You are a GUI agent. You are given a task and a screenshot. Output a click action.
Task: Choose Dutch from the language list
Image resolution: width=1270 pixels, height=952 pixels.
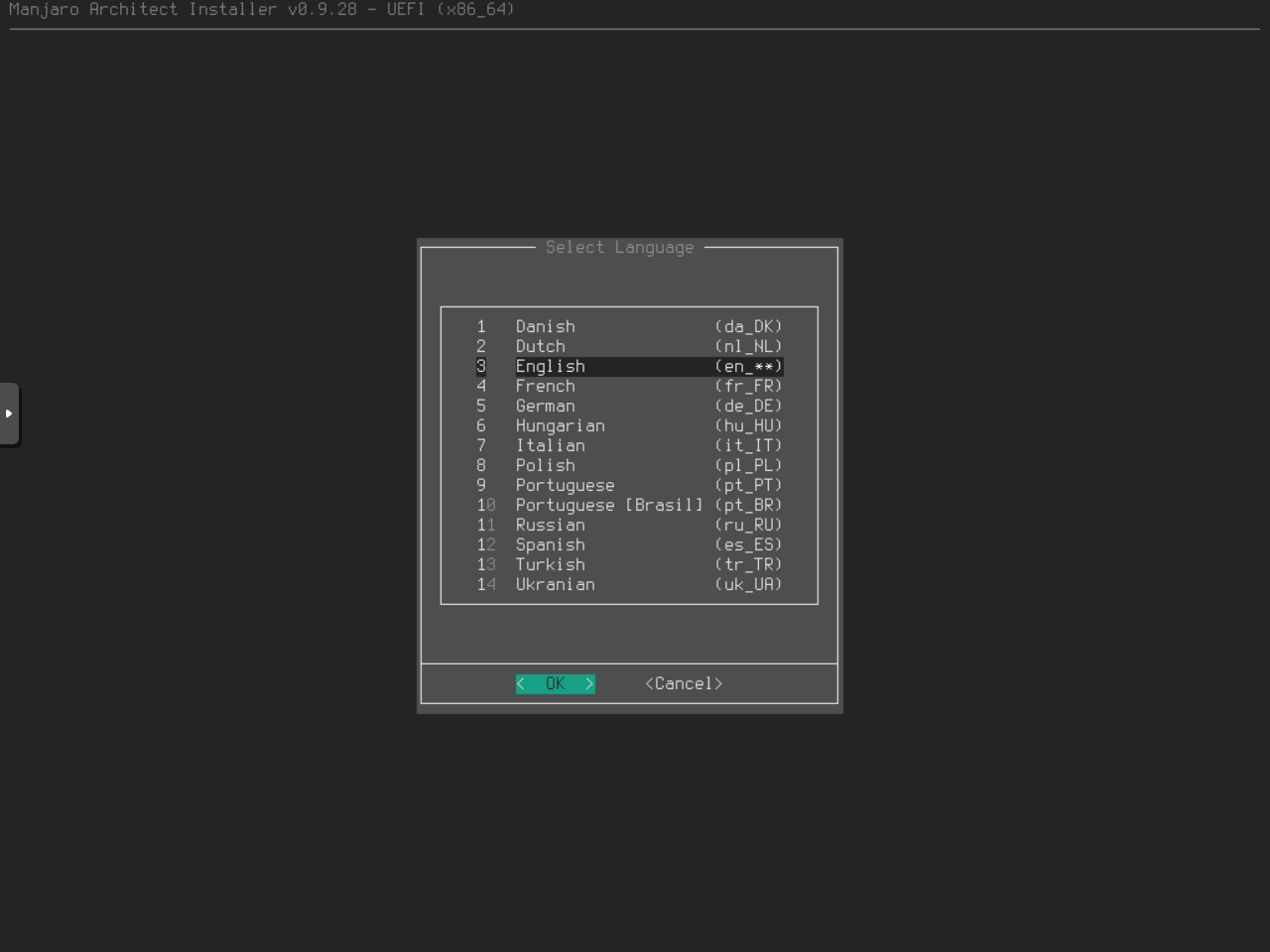[540, 346]
